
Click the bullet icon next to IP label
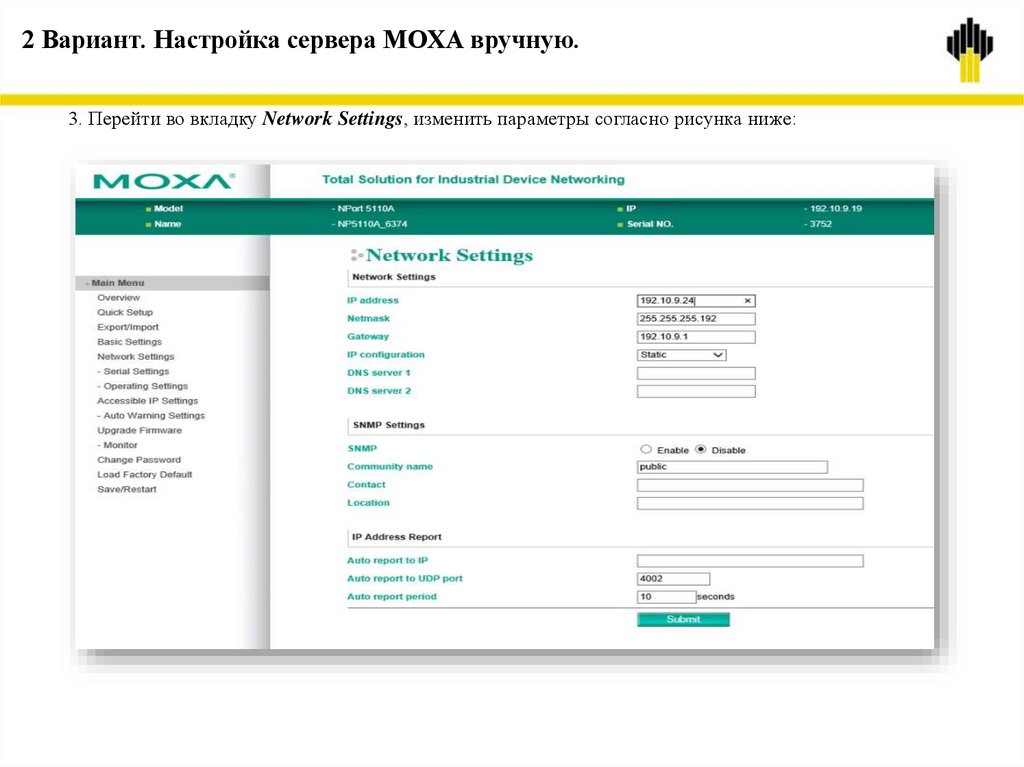(x=621, y=211)
